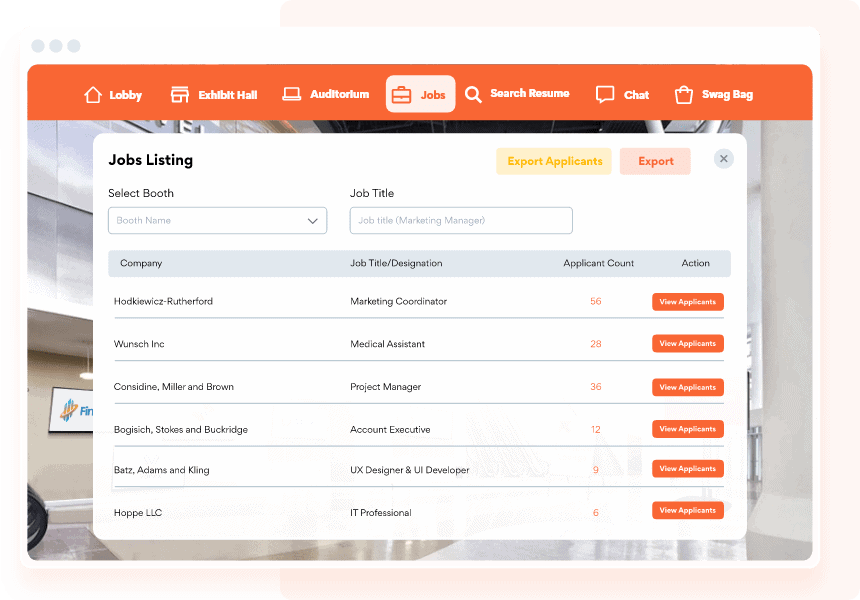The image size is (860, 600).
Task: Close the Jobs Listing dialog
Action: (724, 159)
